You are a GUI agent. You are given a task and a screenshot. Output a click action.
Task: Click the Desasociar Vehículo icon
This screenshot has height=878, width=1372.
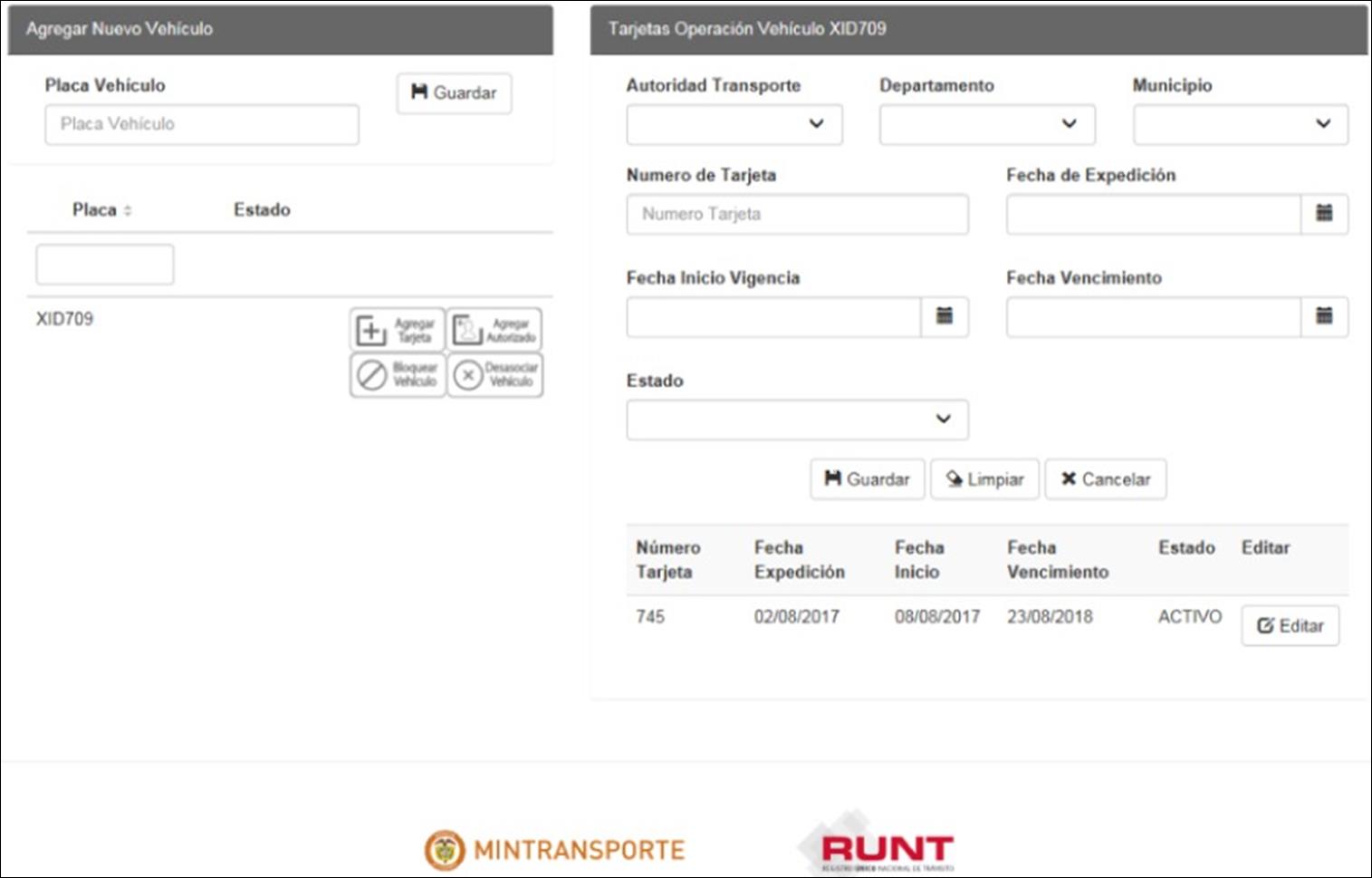[494, 375]
